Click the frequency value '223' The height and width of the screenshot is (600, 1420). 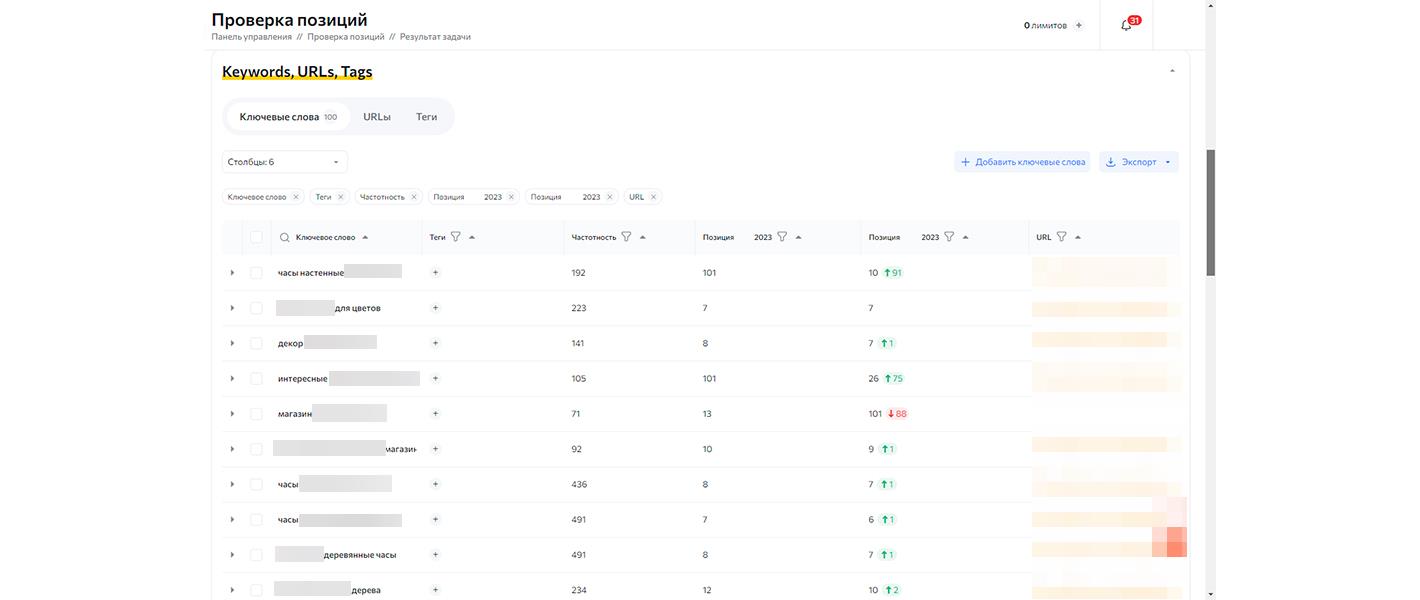coord(579,308)
